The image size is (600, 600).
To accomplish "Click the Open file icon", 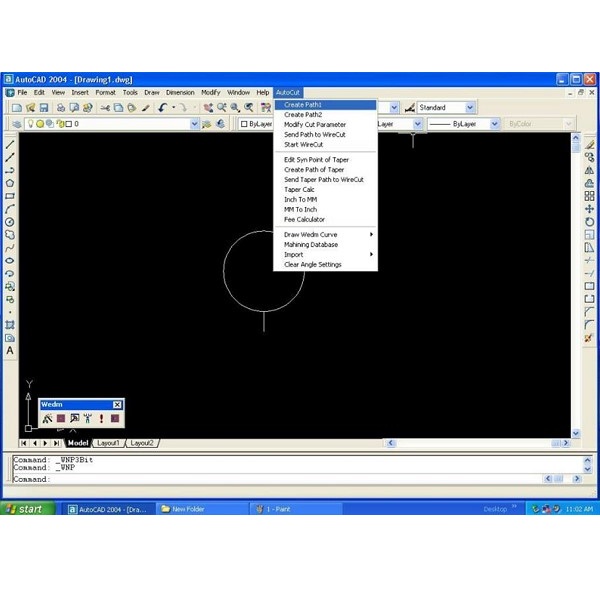I will pyautogui.click(x=30, y=108).
